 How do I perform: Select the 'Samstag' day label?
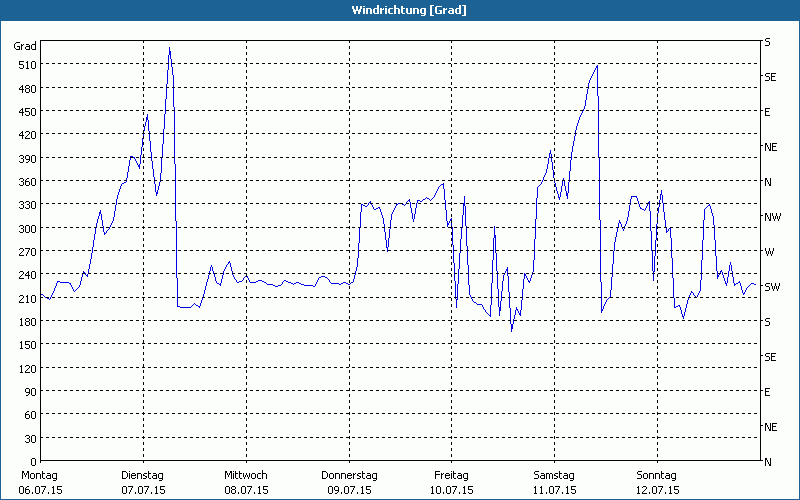click(x=554, y=476)
